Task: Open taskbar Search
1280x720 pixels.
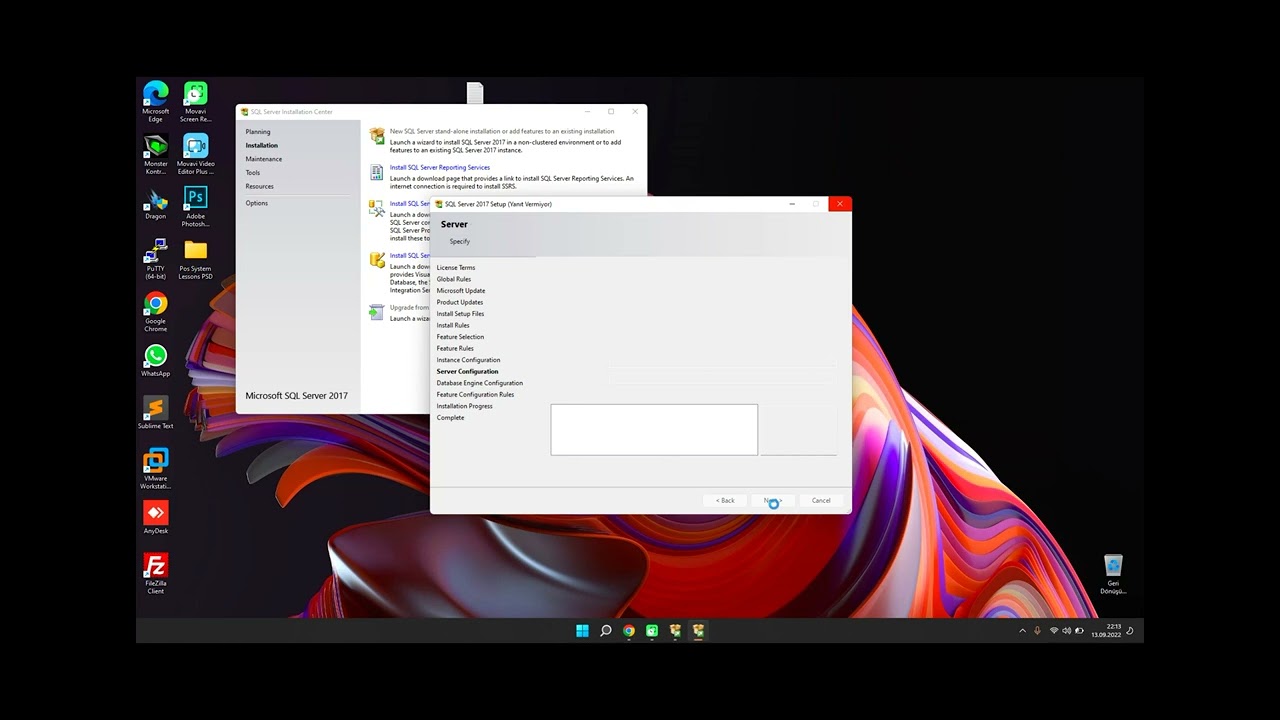Action: [605, 631]
